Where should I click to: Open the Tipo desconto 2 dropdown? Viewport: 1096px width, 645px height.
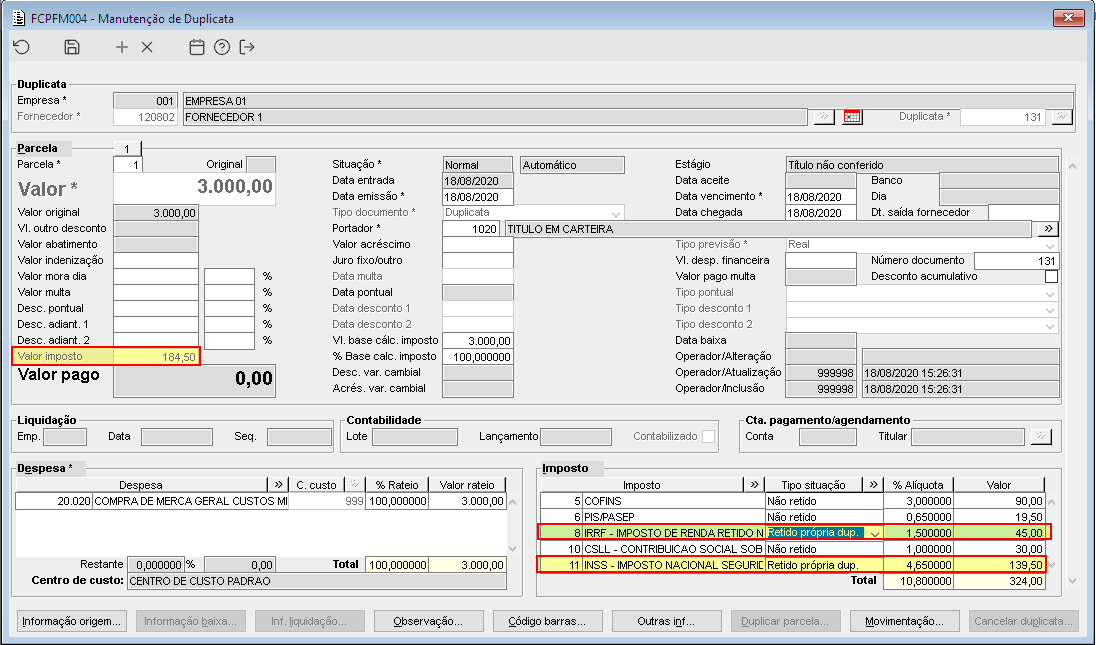click(x=1050, y=326)
